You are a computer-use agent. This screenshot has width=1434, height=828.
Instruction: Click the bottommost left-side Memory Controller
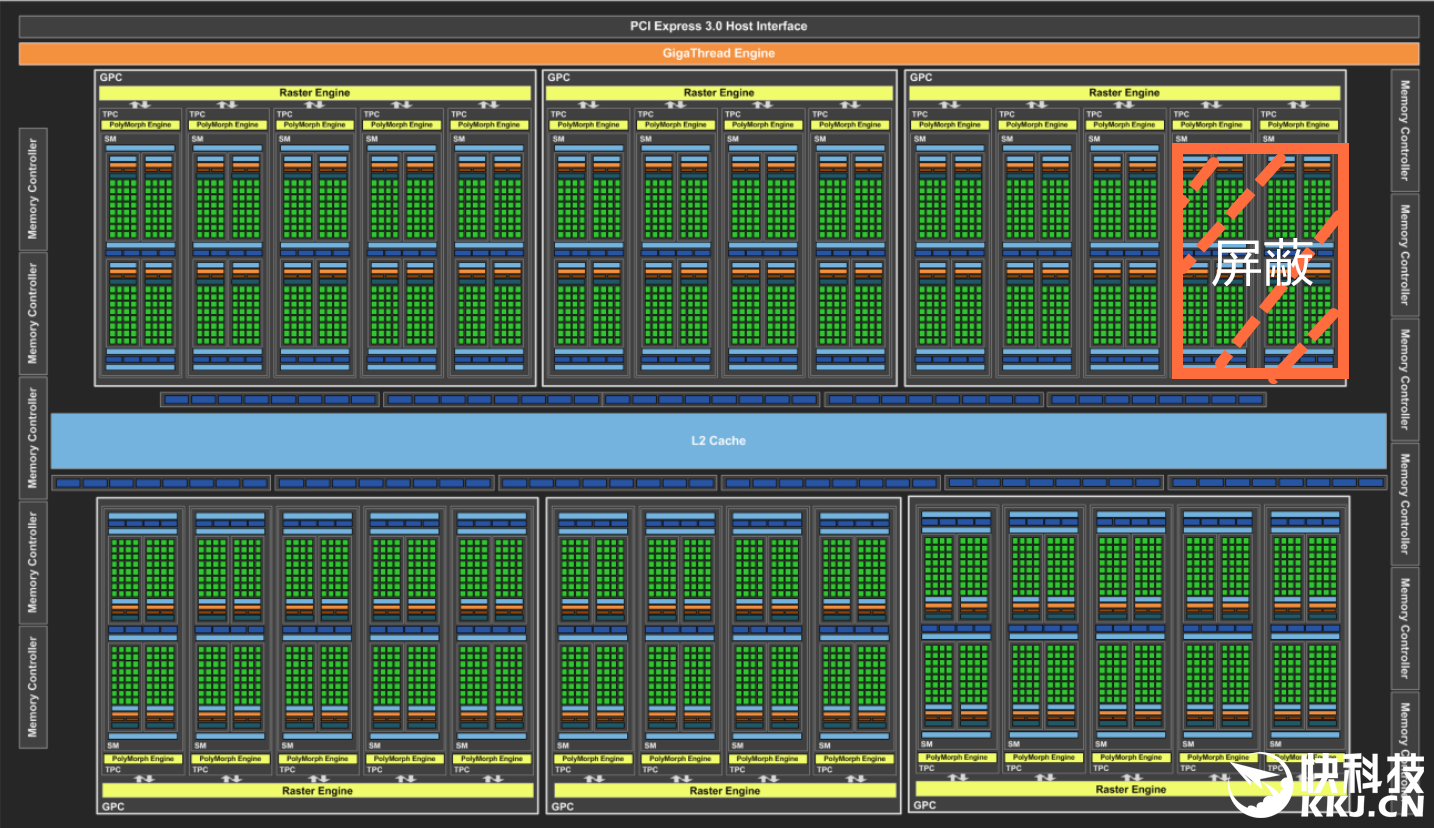pos(32,686)
